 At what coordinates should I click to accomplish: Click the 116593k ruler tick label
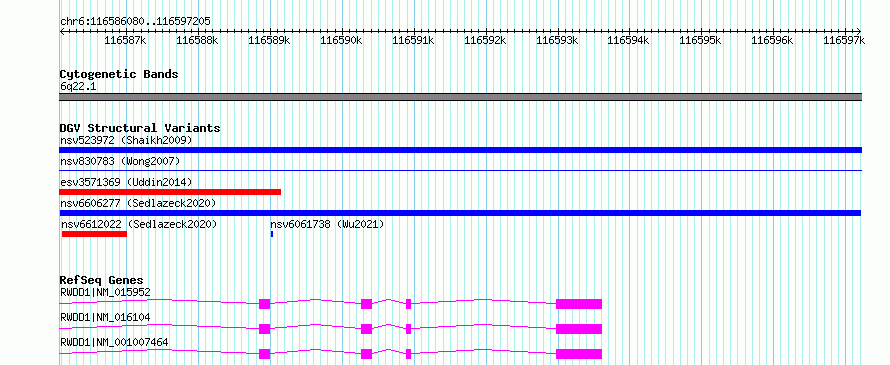(x=557, y=40)
